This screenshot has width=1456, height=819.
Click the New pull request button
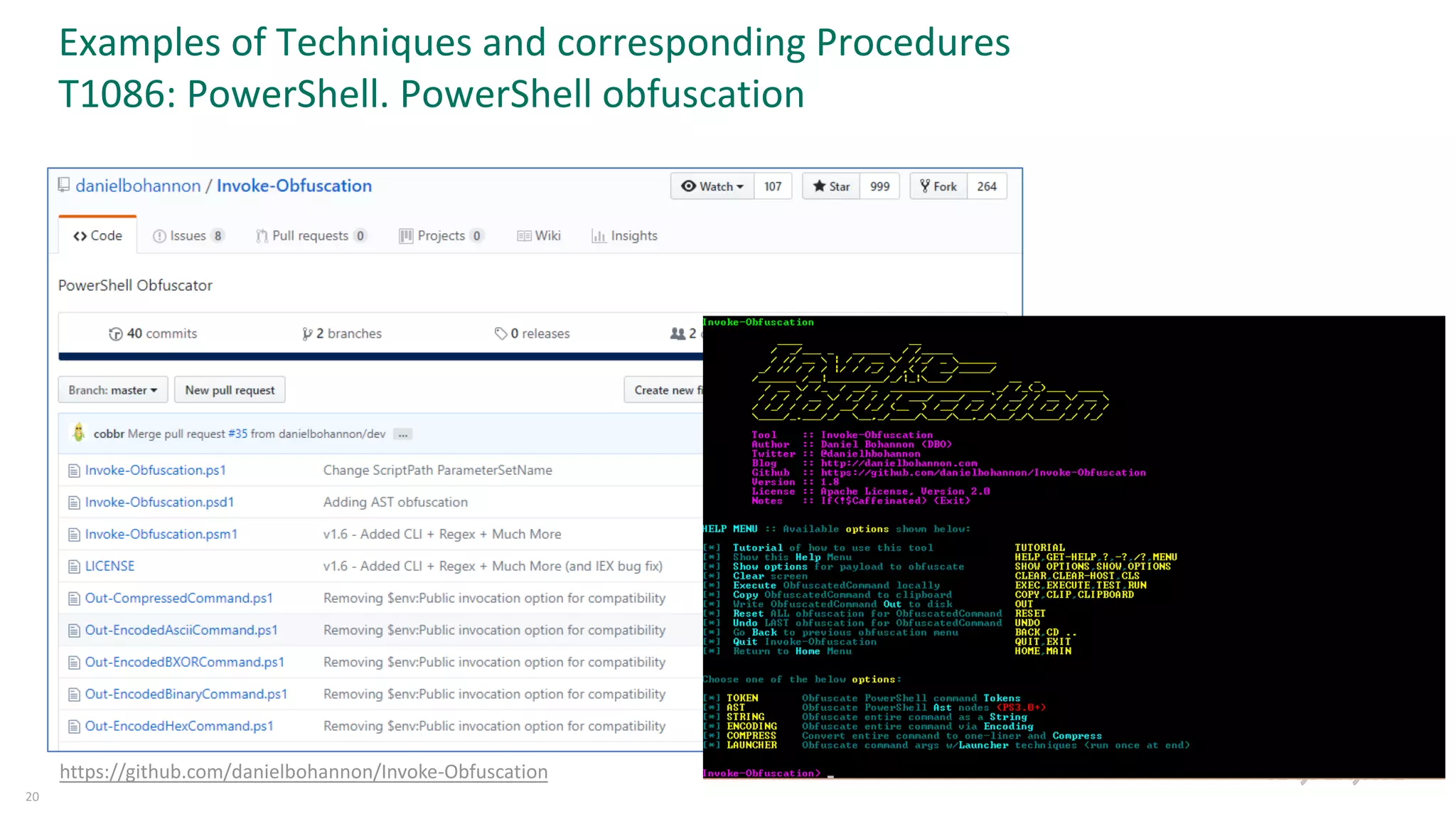230,390
